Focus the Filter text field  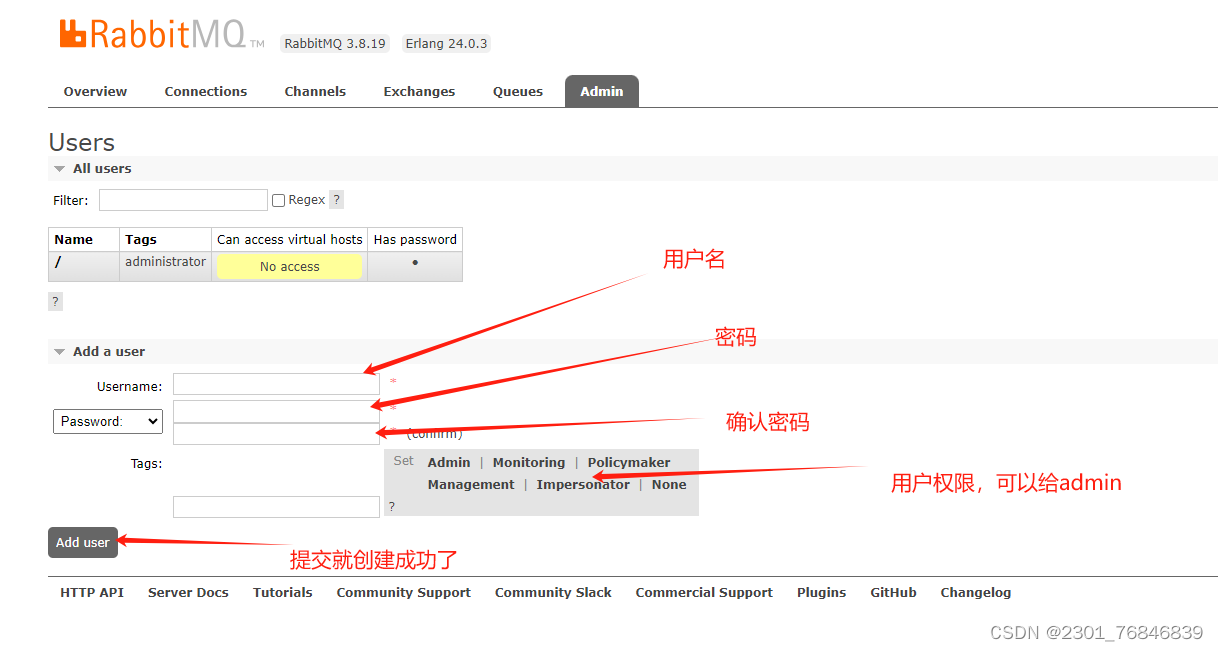coord(183,200)
